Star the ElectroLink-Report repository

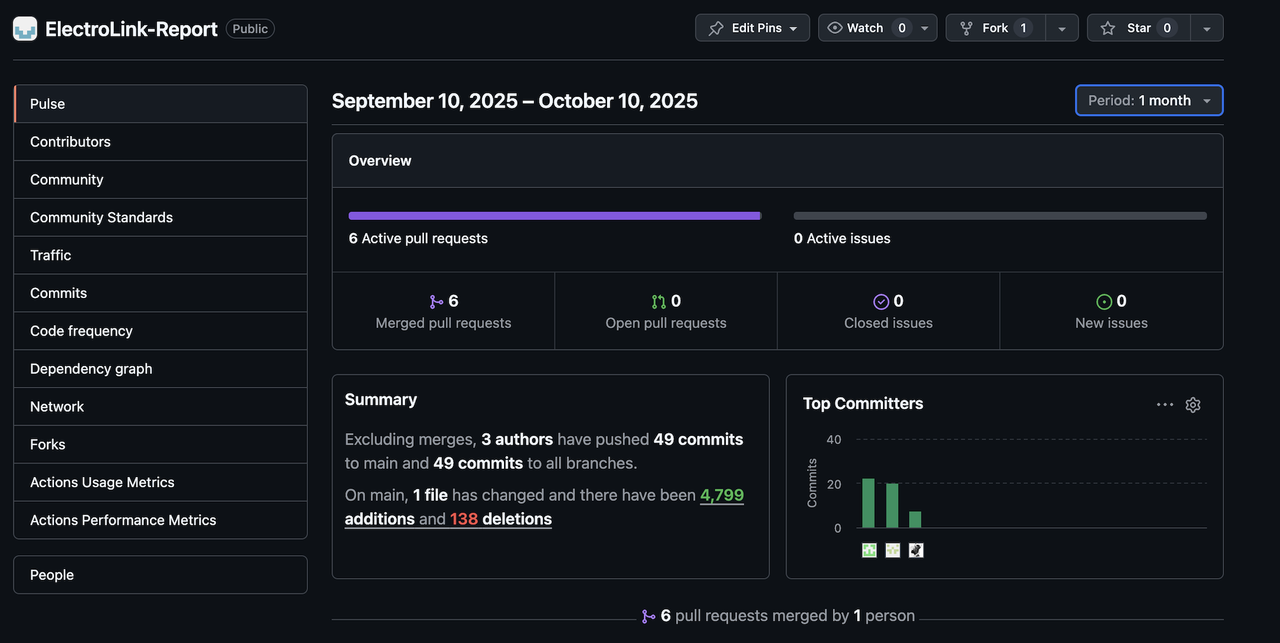[x=1139, y=28]
